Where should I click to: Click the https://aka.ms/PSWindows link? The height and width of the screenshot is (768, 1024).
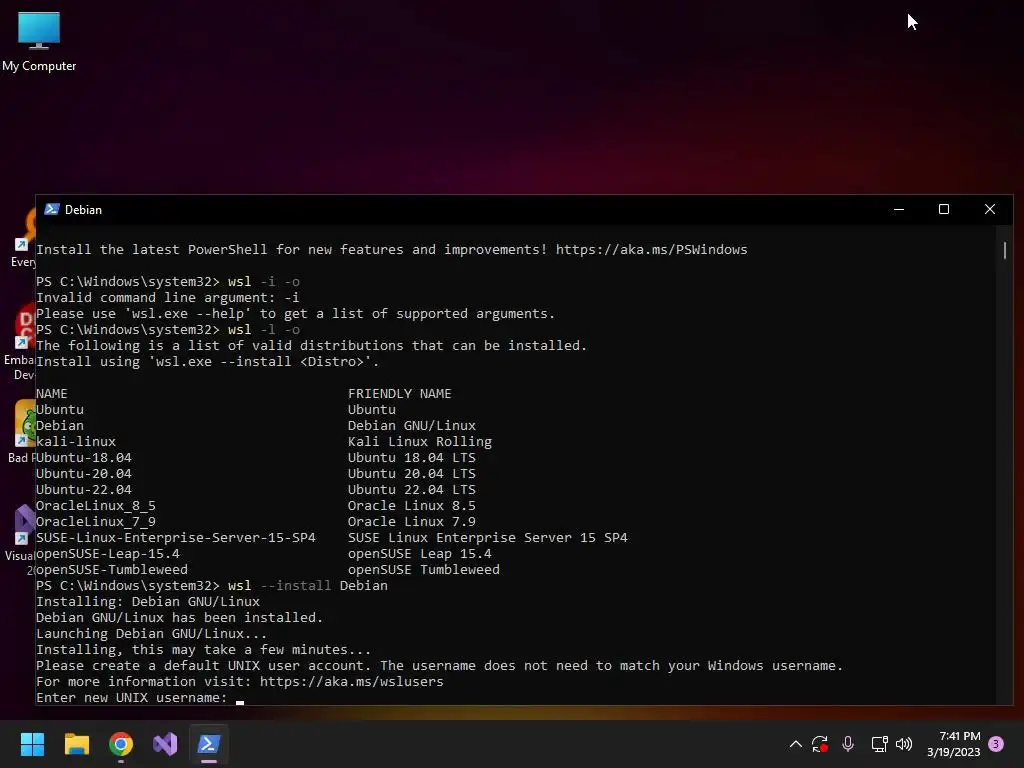coord(651,249)
